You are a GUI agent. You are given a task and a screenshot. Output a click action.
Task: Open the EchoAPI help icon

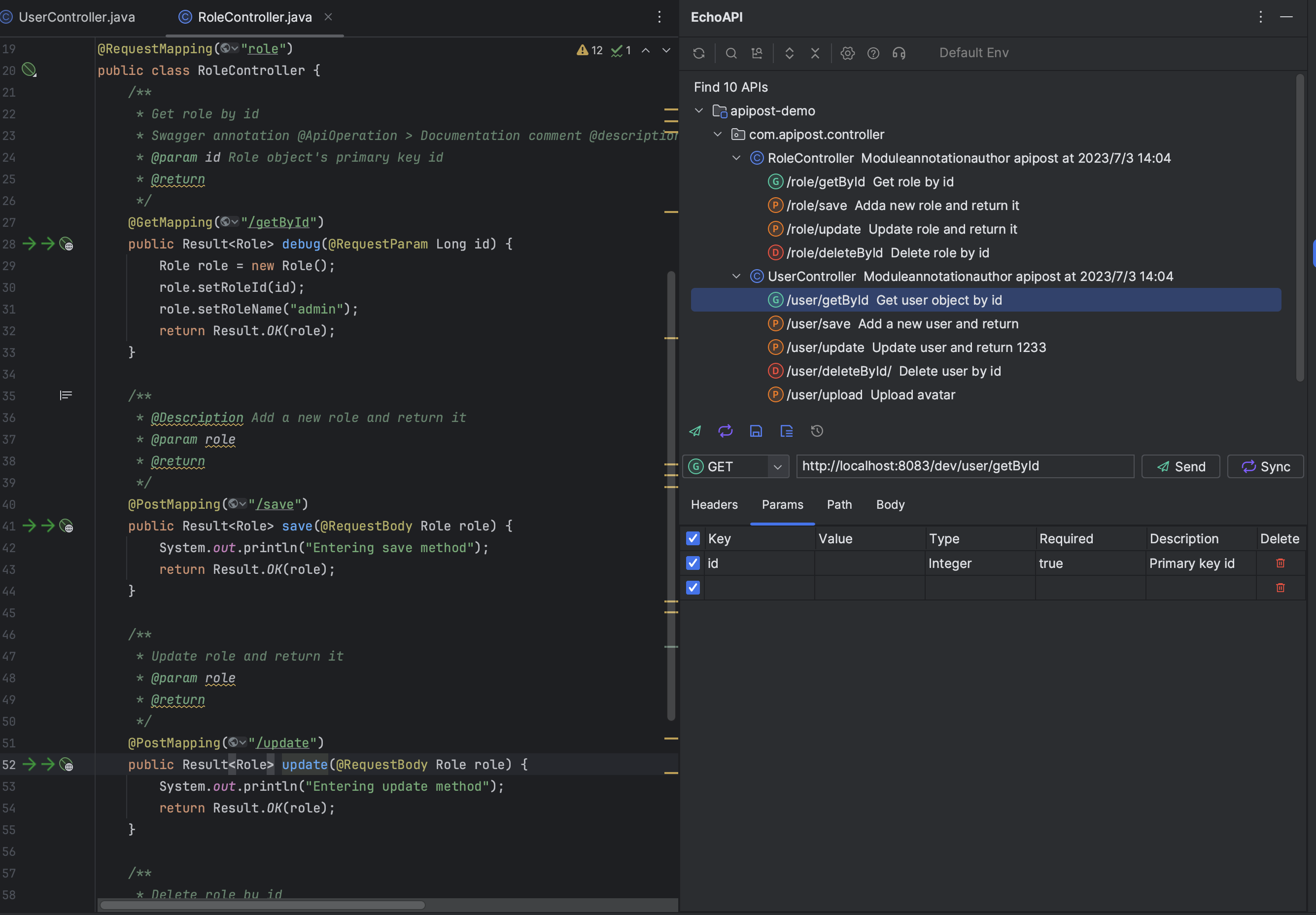pyautogui.click(x=873, y=53)
